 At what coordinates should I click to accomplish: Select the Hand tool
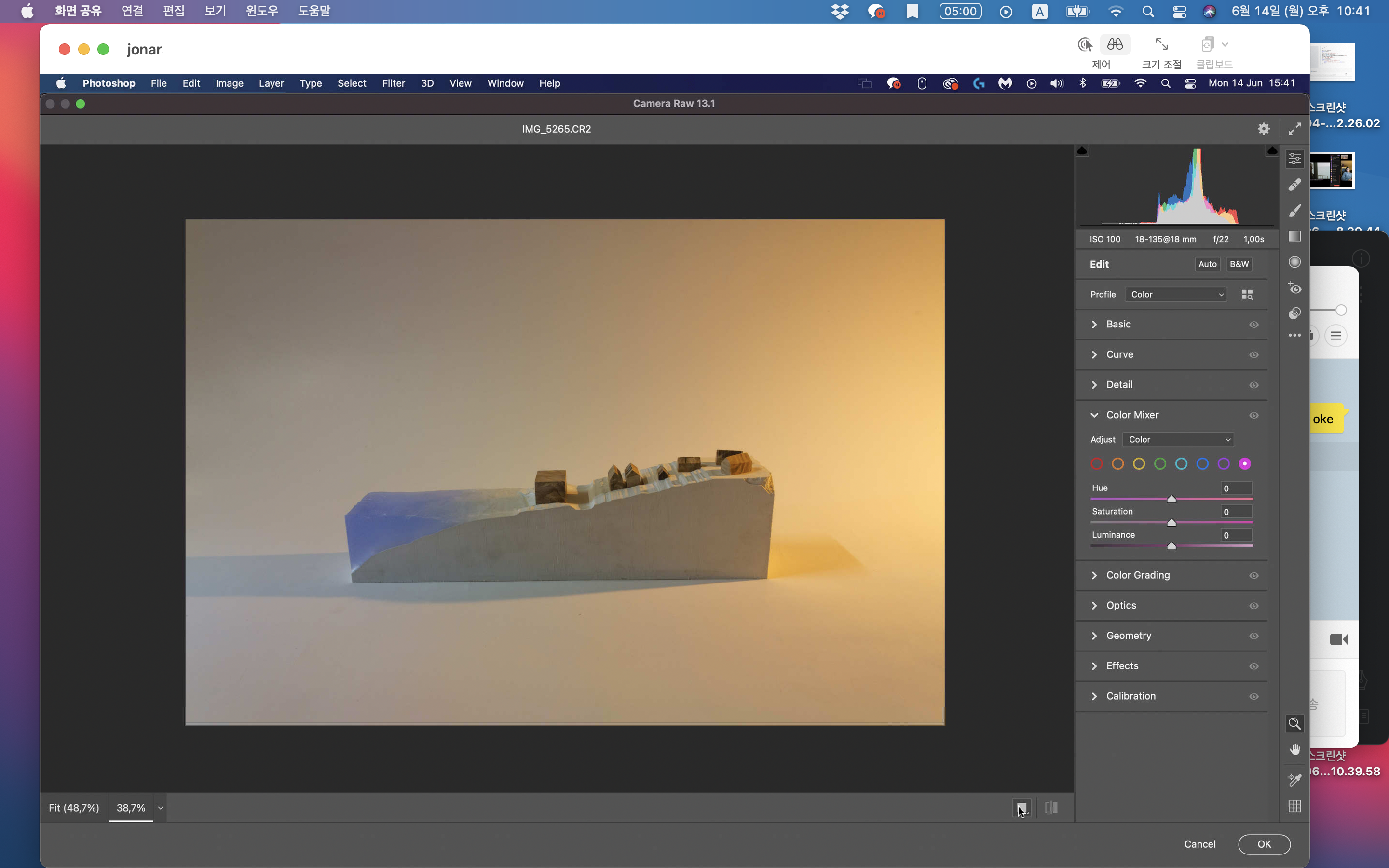[x=1294, y=749]
